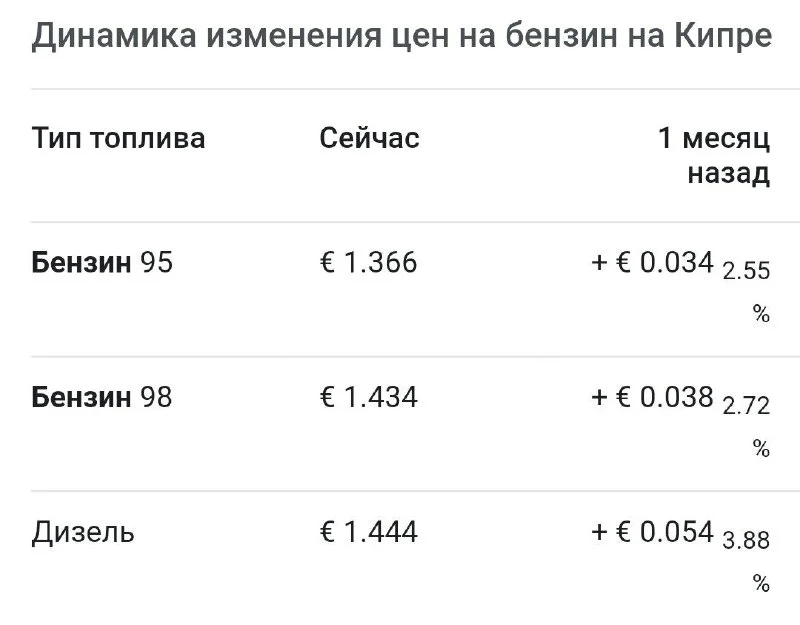The width and height of the screenshot is (800, 625).
Task: Click the 2.72 percentage value
Action: [746, 405]
